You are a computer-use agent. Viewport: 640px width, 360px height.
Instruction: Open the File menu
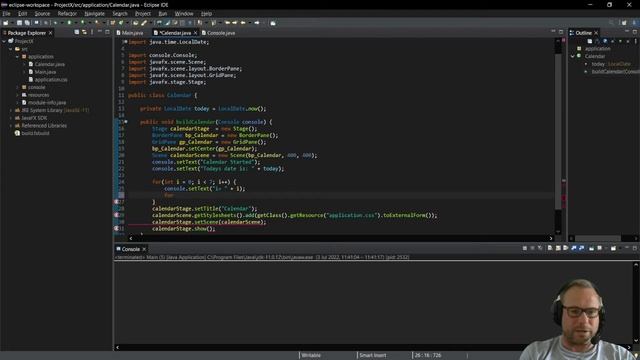click(x=7, y=13)
